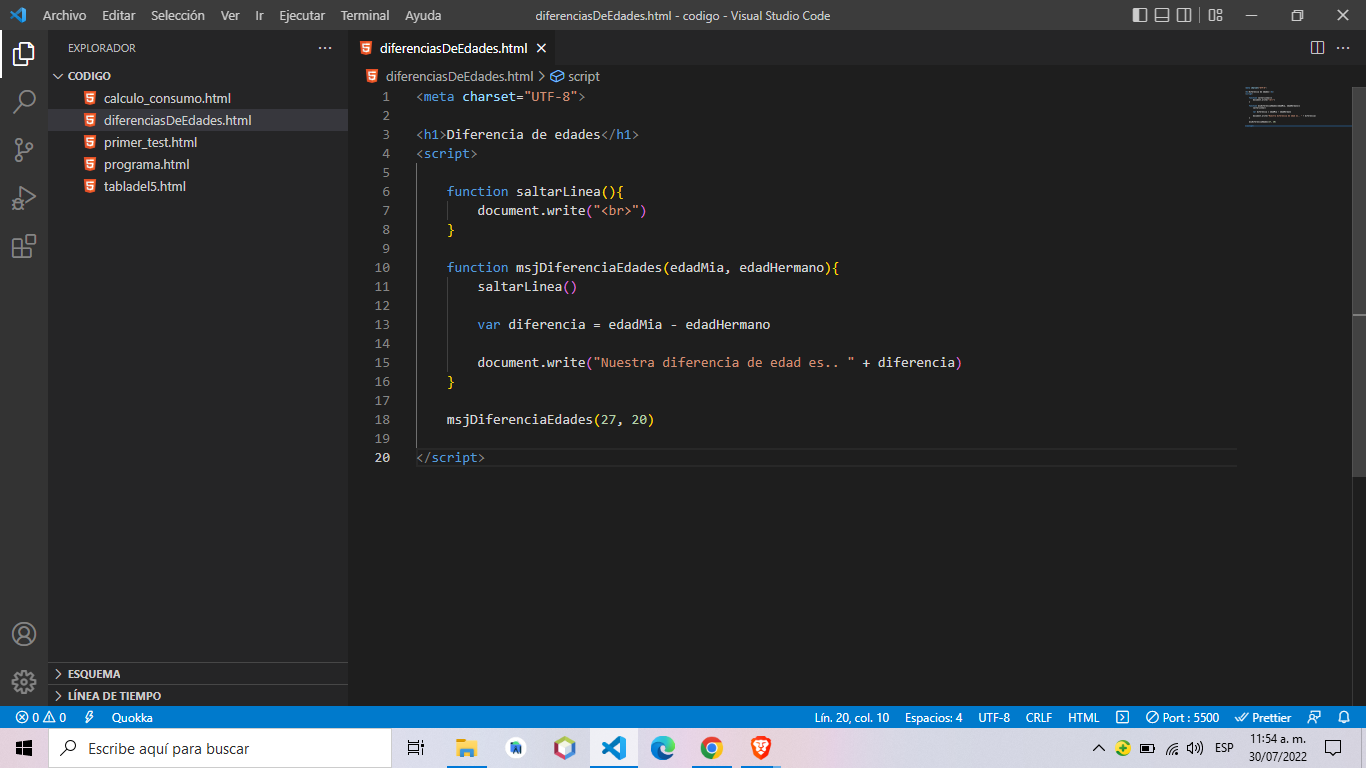Open the Selección menu
Image resolution: width=1366 pixels, height=768 pixels.
coord(178,15)
